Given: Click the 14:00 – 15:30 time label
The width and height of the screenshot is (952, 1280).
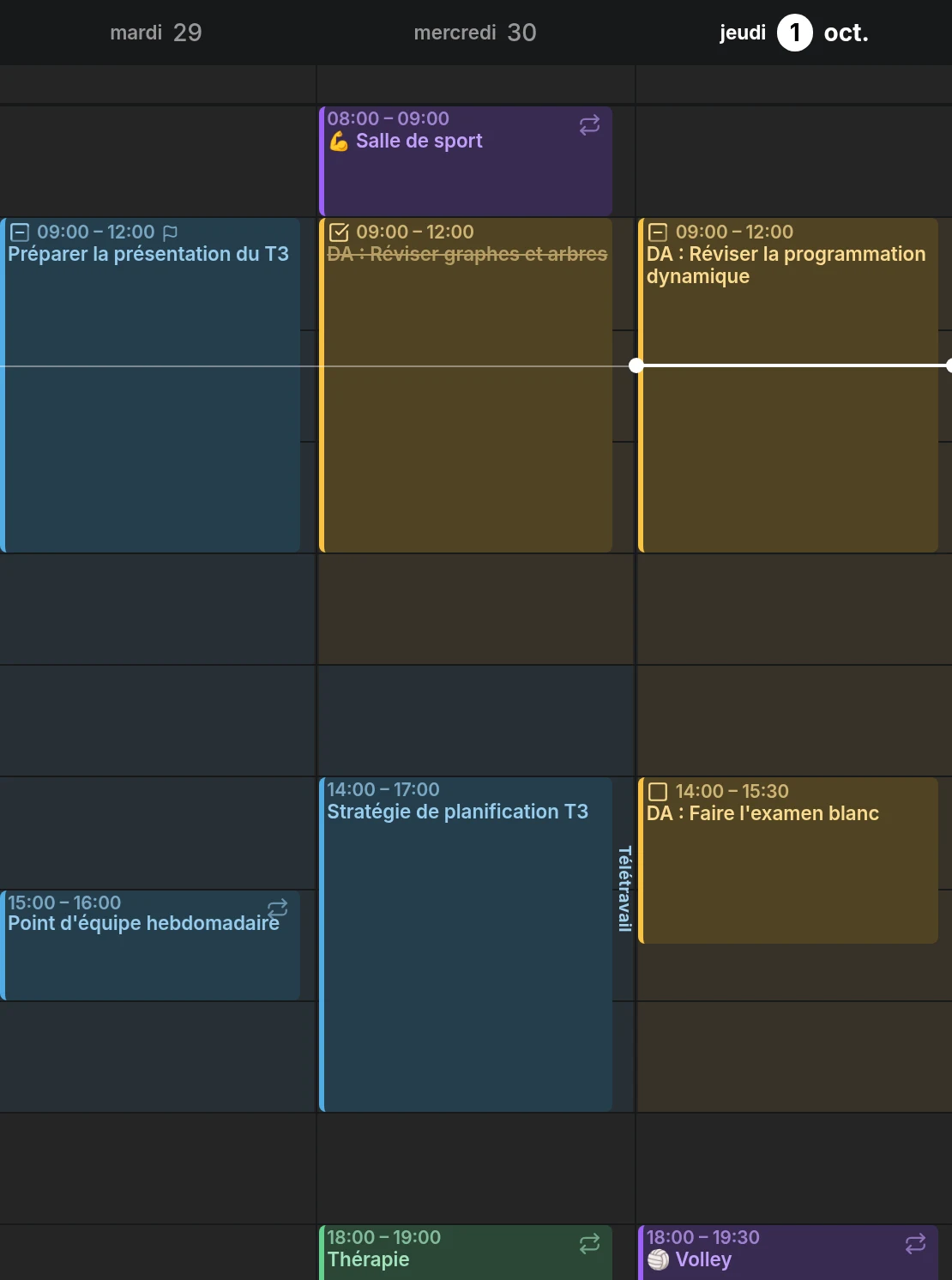Looking at the screenshot, I should 732,791.
